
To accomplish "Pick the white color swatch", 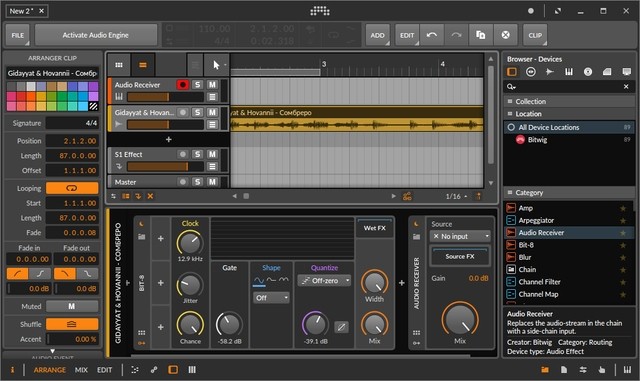I will click(x=31, y=86).
